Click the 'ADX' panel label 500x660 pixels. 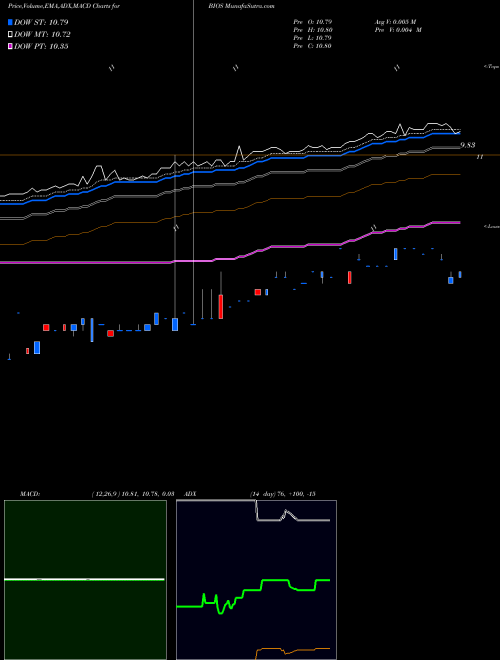[x=191, y=494]
